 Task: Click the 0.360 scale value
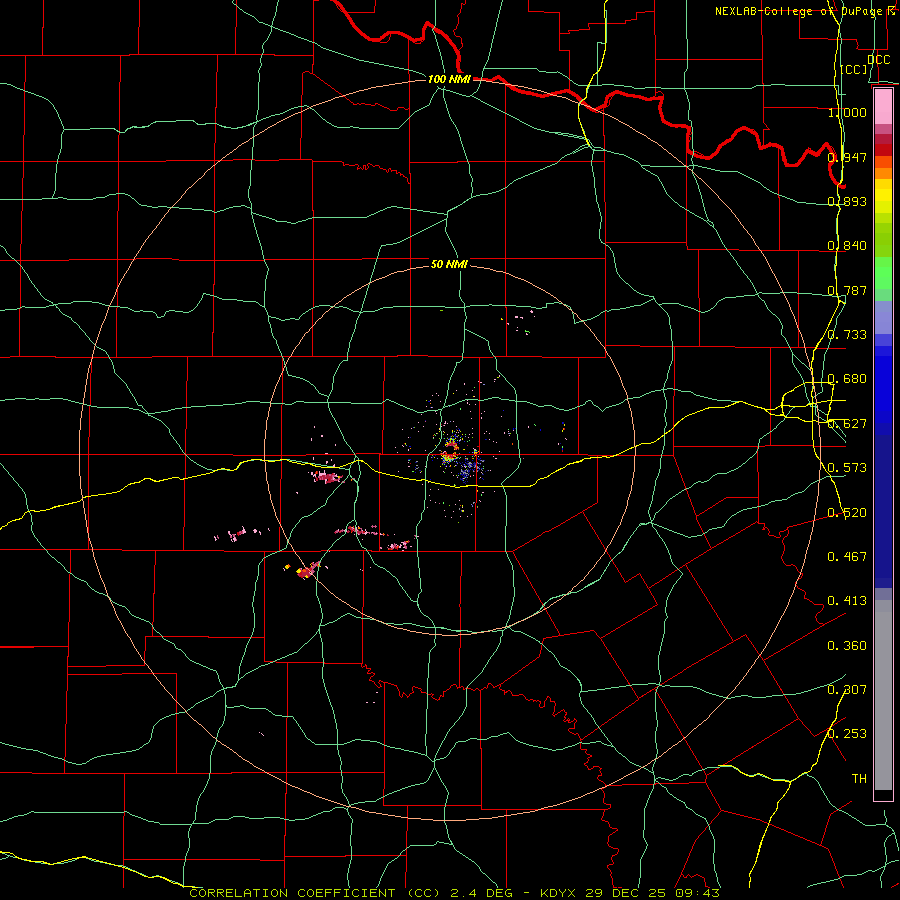tap(847, 646)
